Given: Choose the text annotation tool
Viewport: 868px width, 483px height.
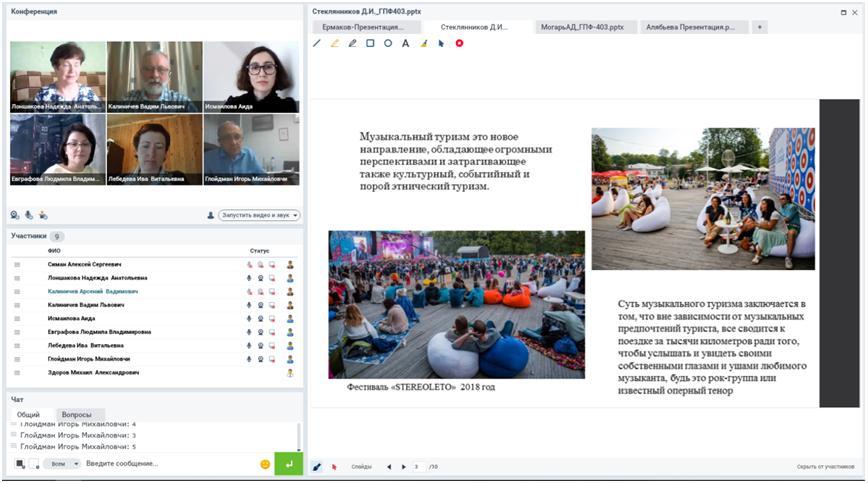Looking at the screenshot, I should 405,43.
